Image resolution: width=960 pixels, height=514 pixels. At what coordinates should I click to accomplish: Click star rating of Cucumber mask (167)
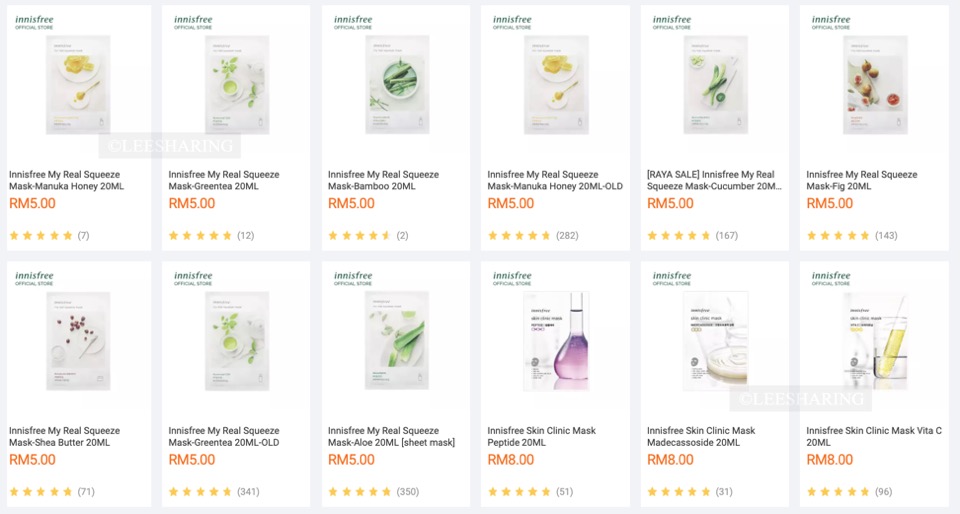(x=678, y=236)
